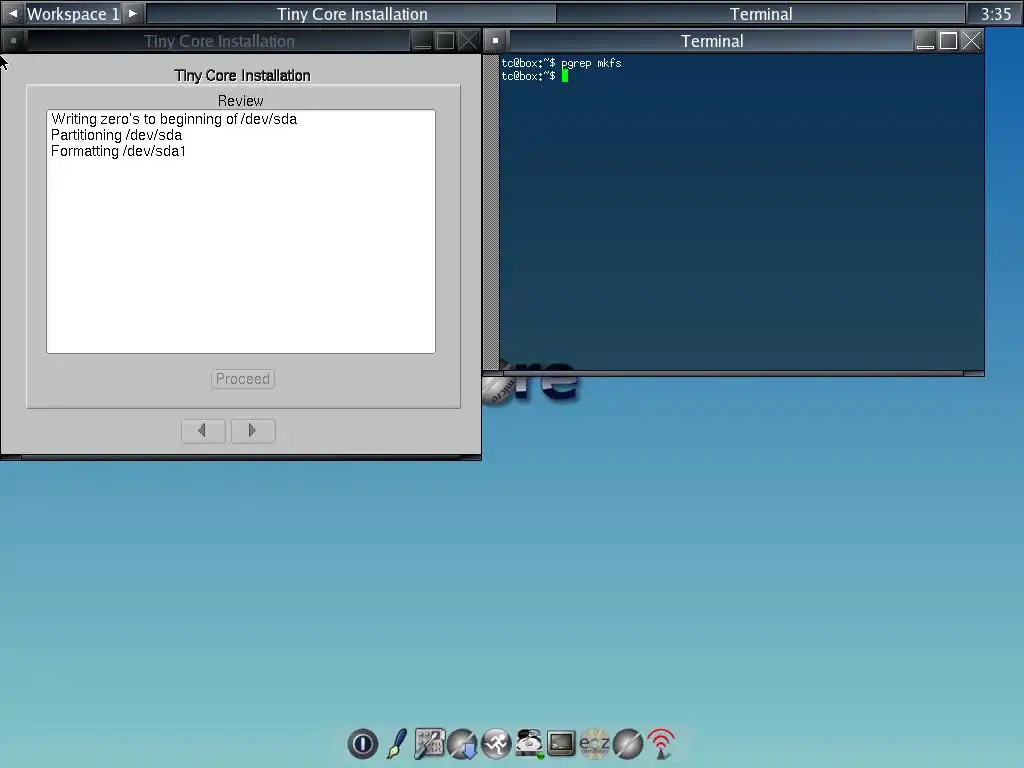1024x768 pixels.
Task: Open the WiFi antenna icon in dock
Action: pos(661,744)
